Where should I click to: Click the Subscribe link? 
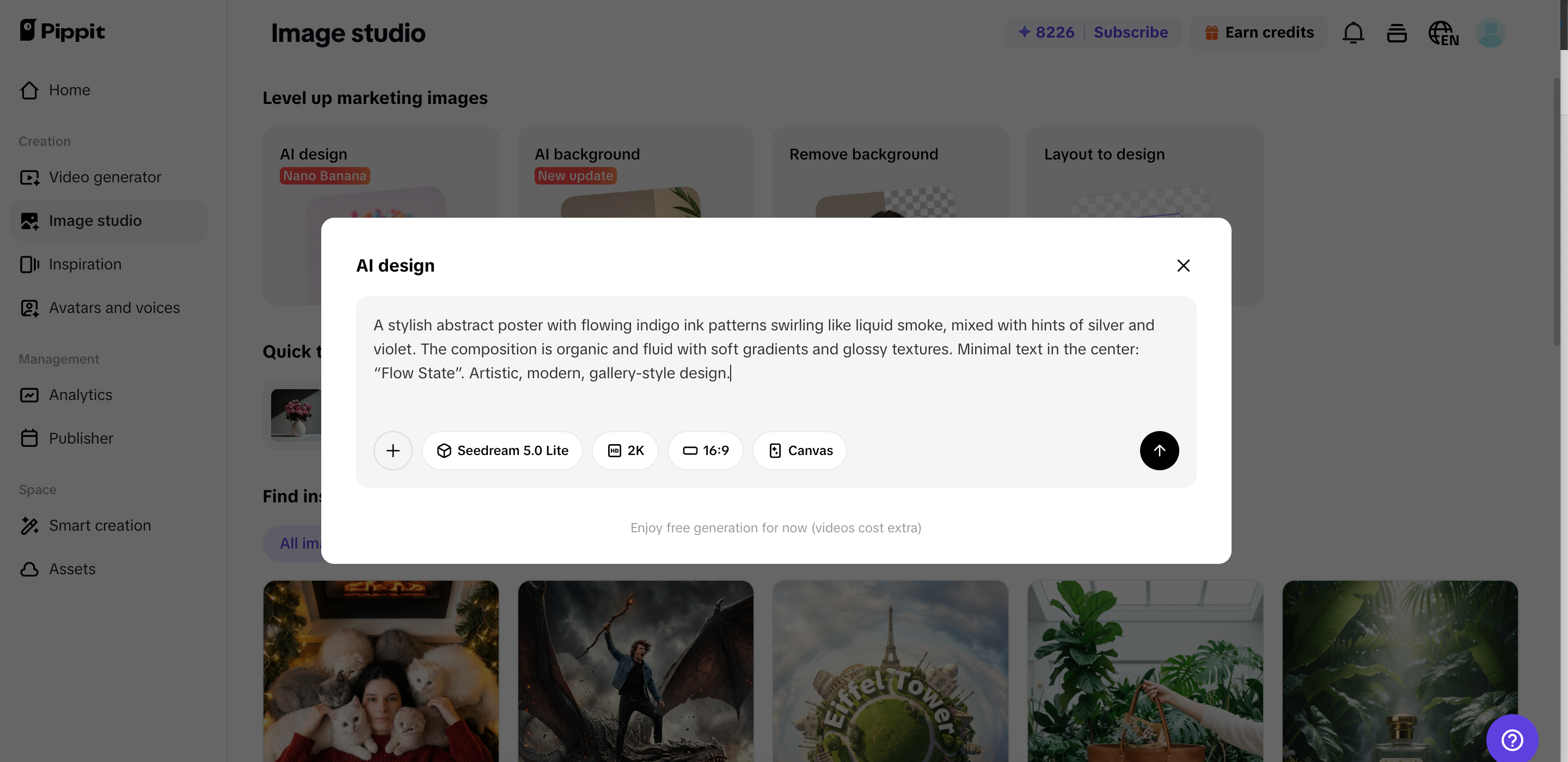[x=1130, y=32]
